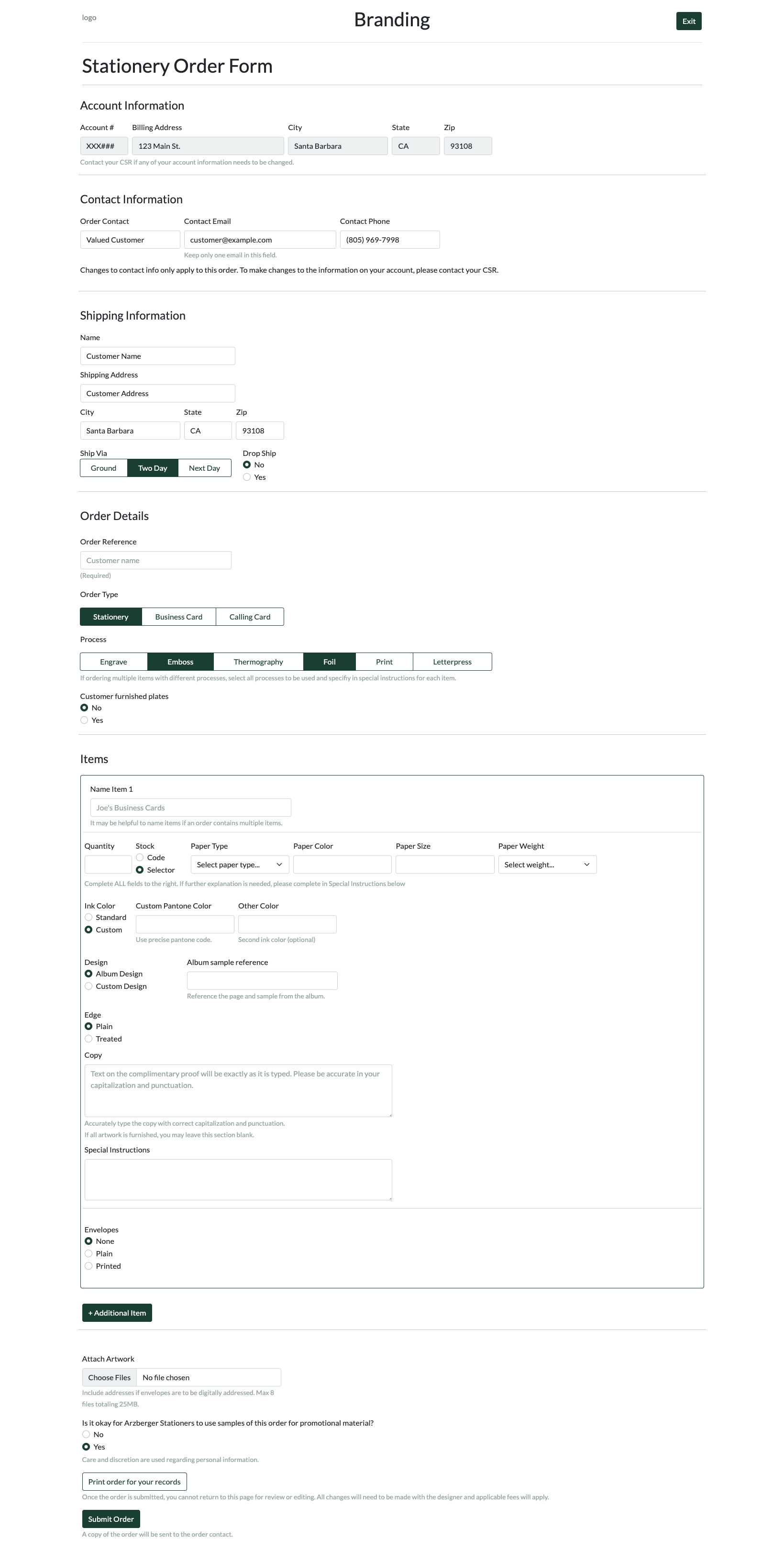Expand the Paper Weight dropdown

coord(547,864)
